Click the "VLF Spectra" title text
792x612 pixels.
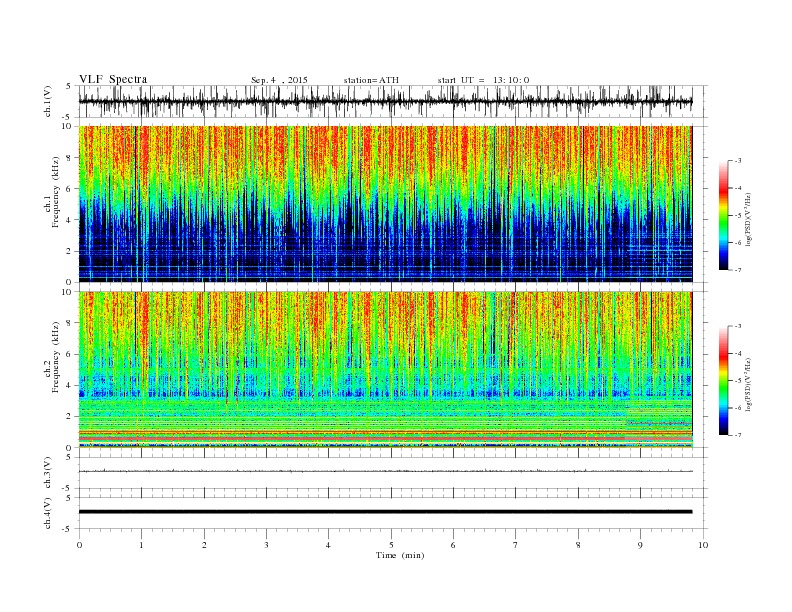(x=113, y=79)
